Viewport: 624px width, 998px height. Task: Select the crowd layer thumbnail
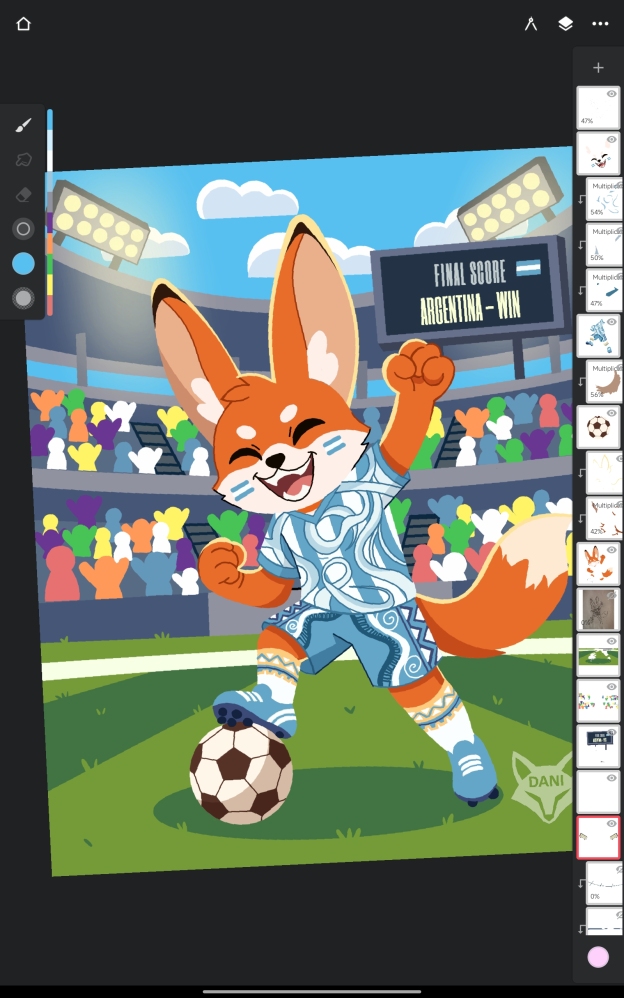coord(598,700)
